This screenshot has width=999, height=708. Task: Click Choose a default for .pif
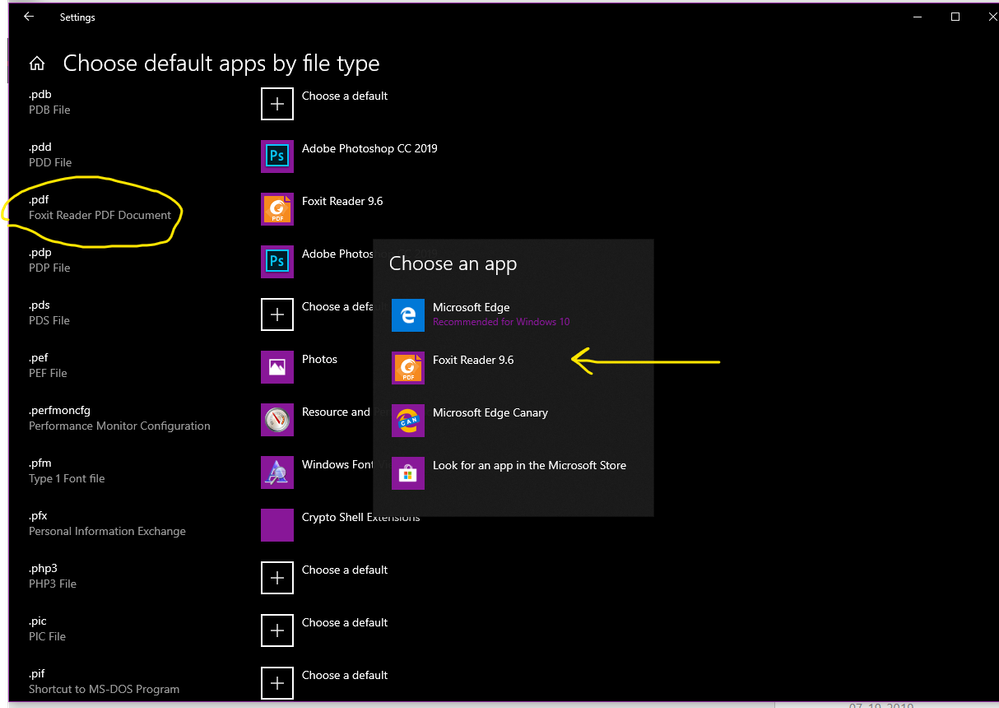(345, 675)
